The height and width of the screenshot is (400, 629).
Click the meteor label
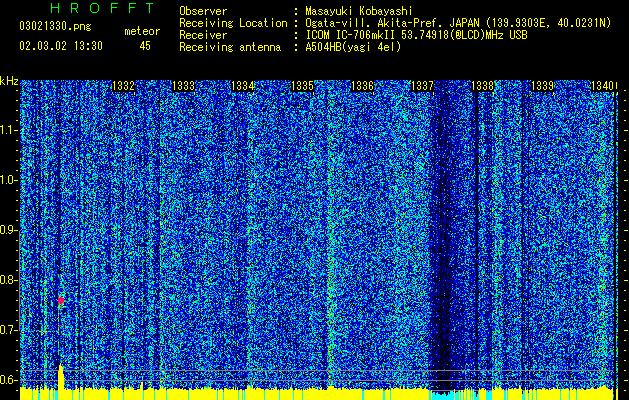point(142,31)
